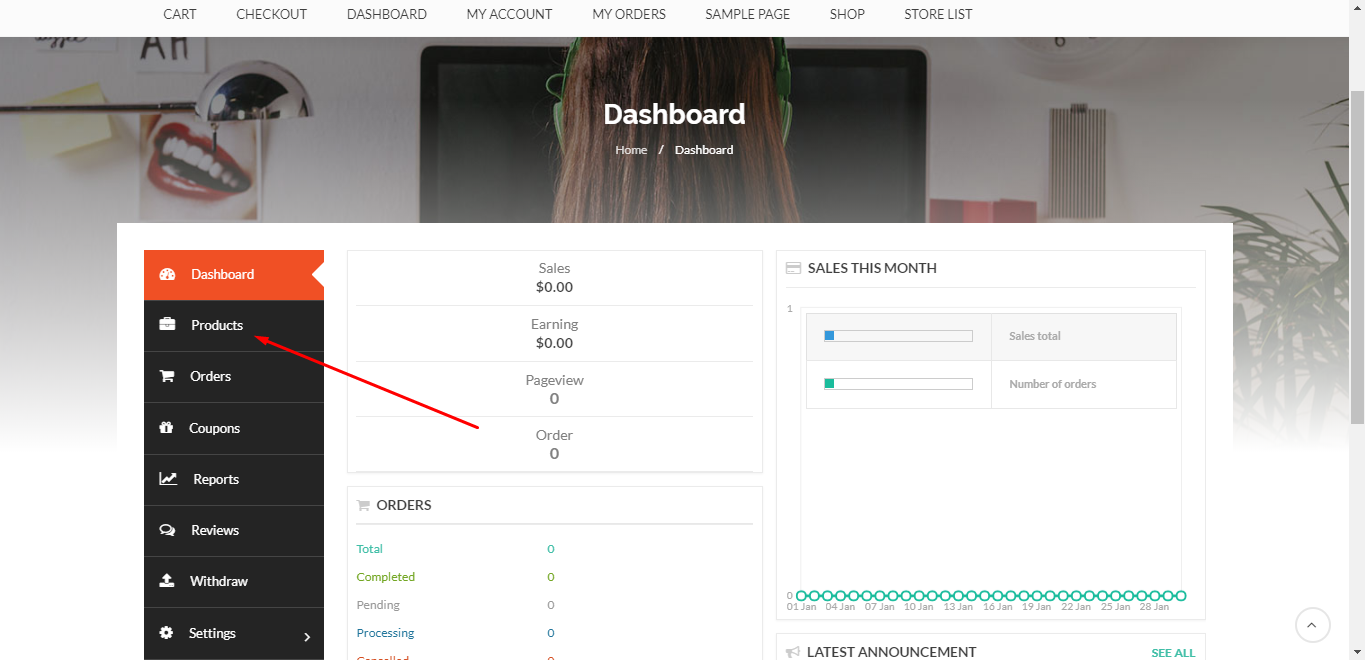Click the cart icon in ORDERS widget header
The image size is (1365, 660).
click(363, 505)
